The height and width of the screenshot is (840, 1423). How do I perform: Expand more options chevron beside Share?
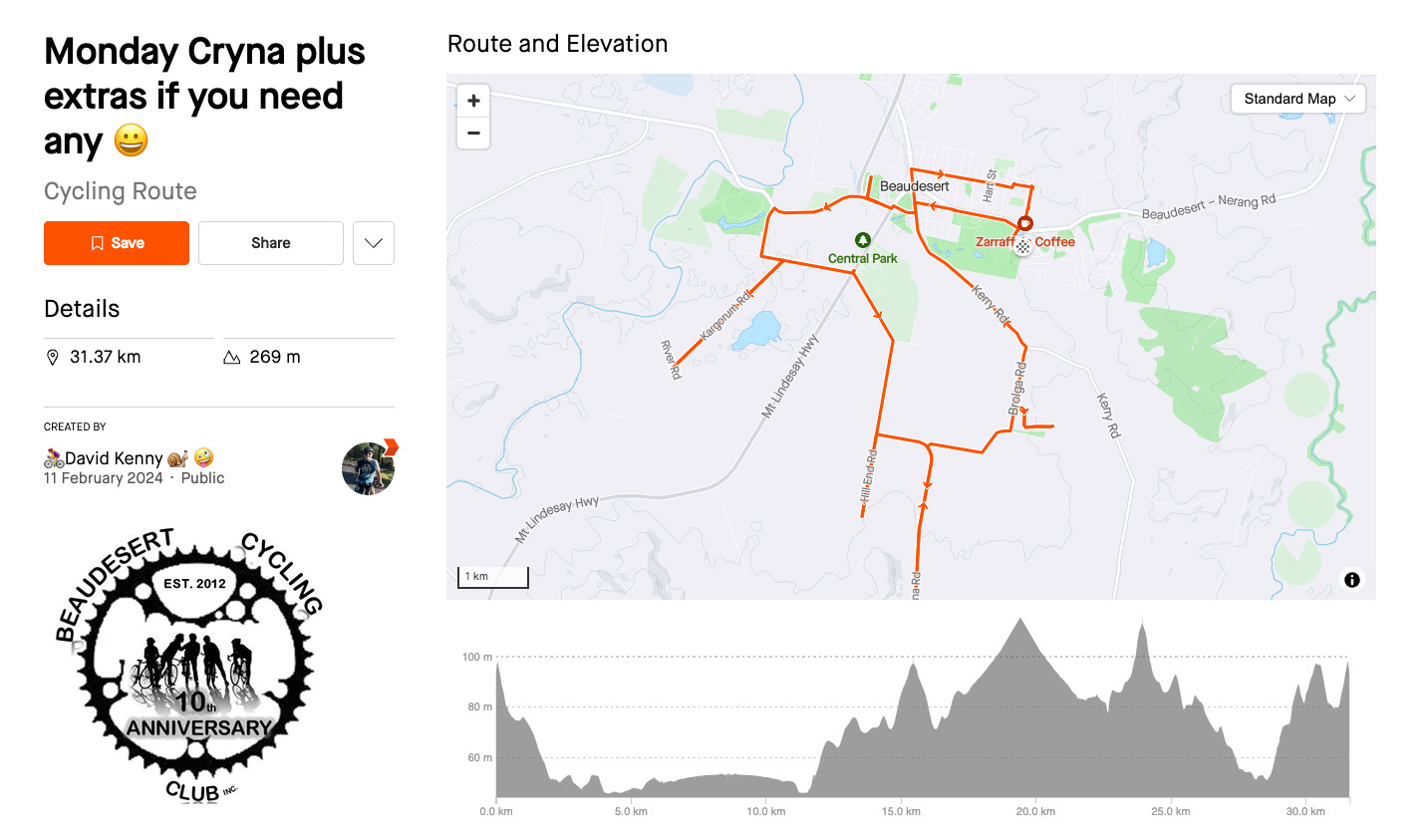[374, 243]
